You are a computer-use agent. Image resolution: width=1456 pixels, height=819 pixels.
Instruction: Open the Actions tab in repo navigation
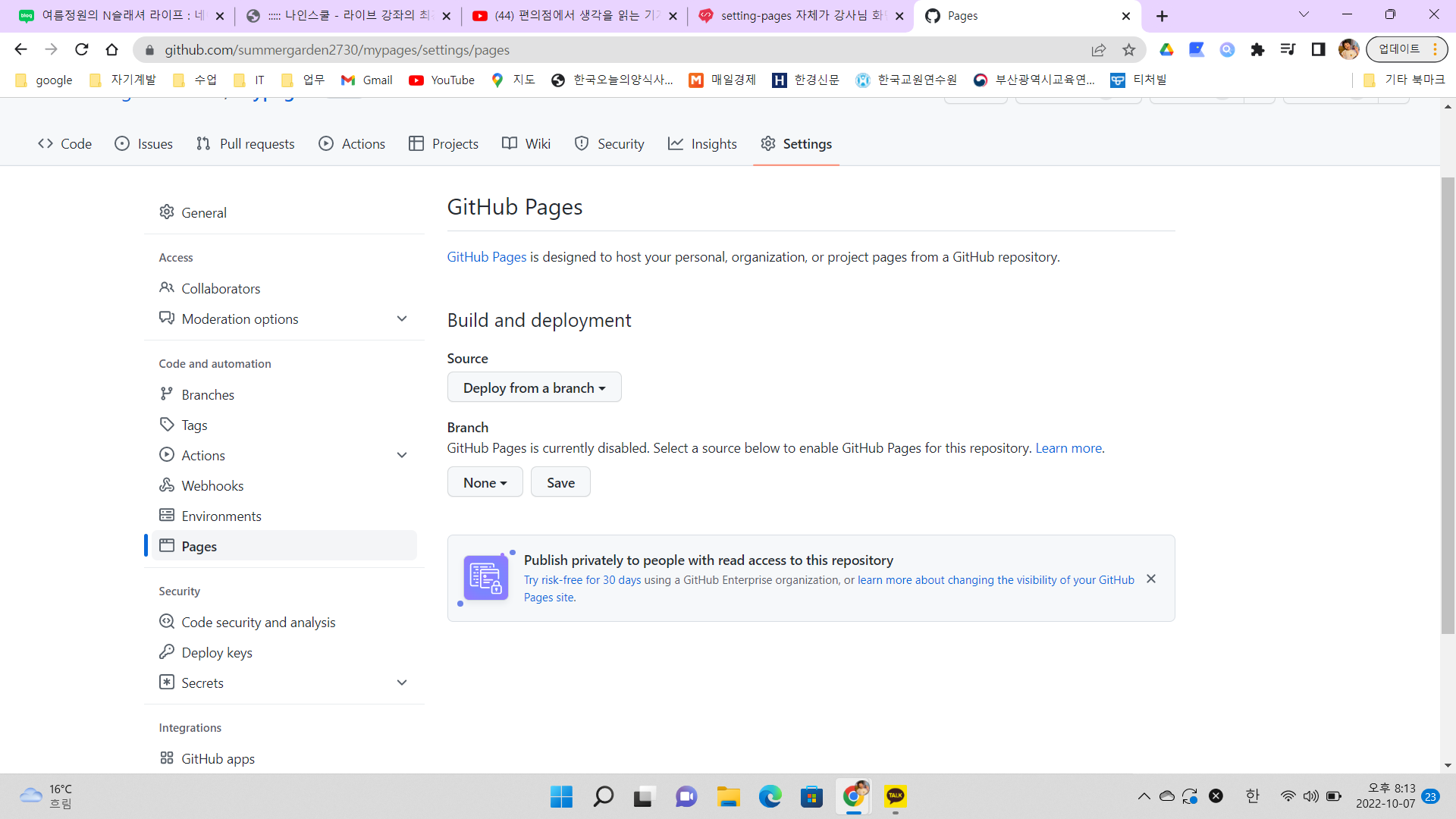(x=352, y=144)
